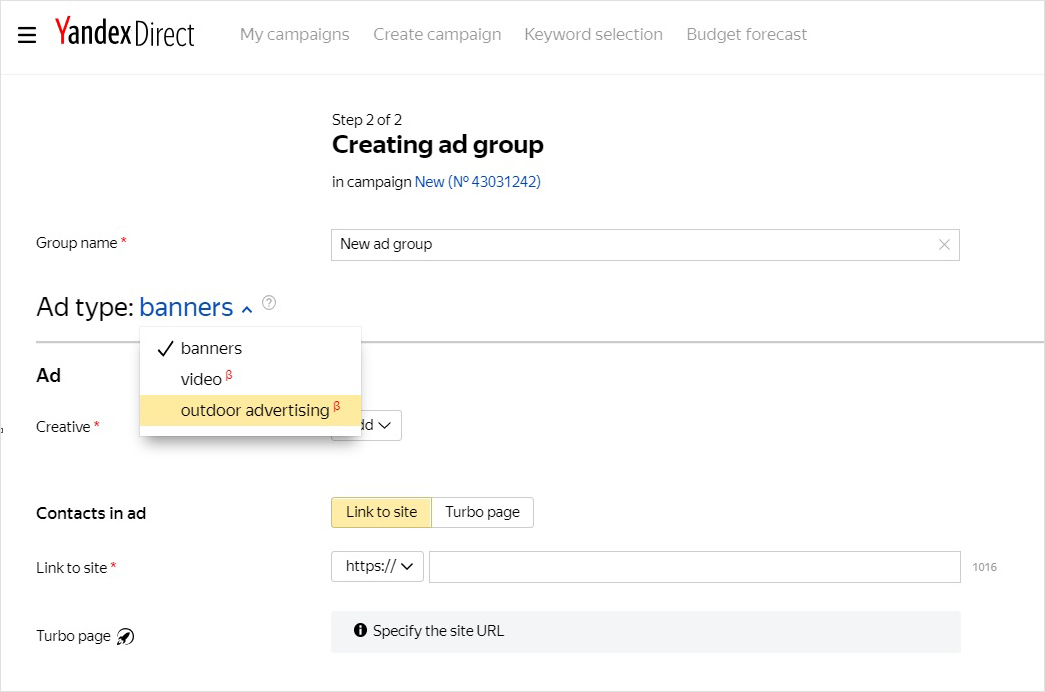Choose the checked banners ad type

[x=211, y=349]
